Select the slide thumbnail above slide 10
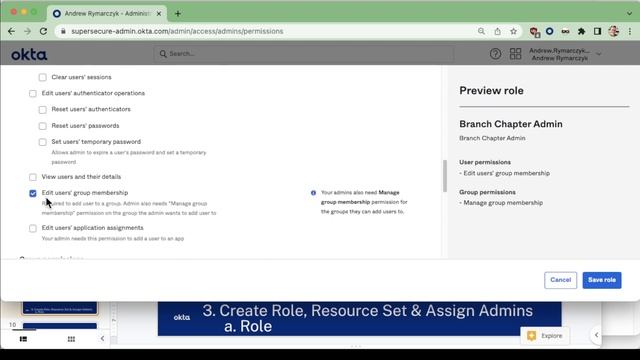 [60, 308]
